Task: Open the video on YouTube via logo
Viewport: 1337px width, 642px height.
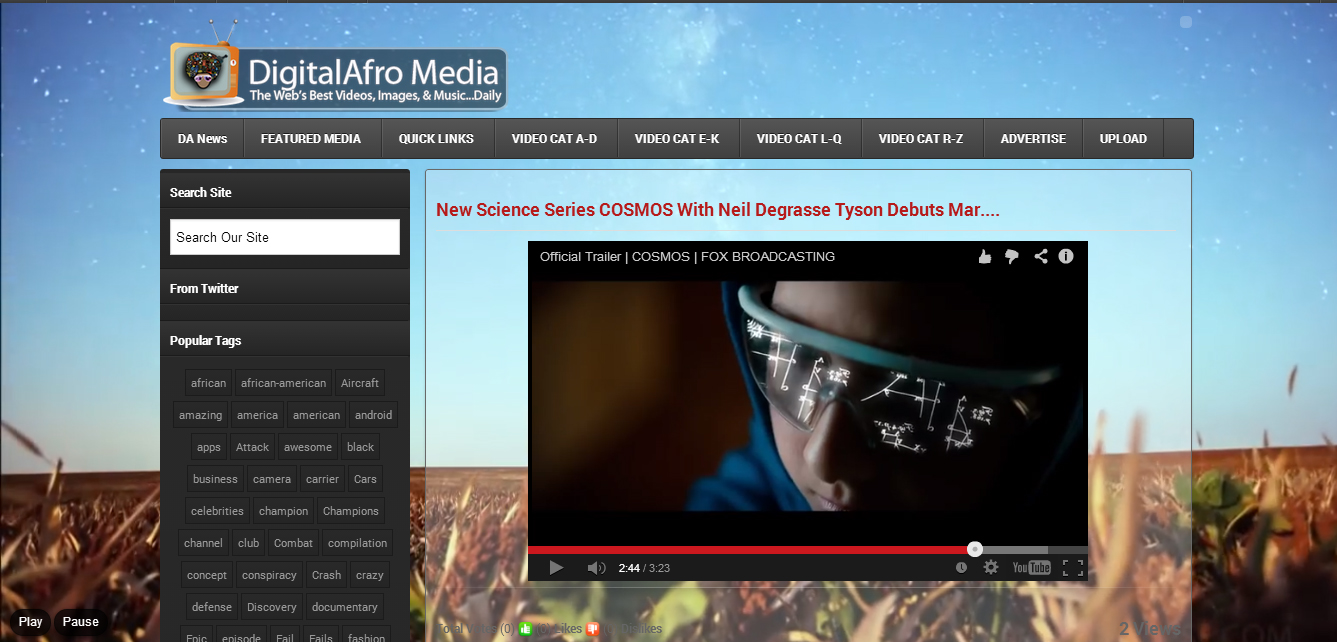Action: pos(1031,567)
